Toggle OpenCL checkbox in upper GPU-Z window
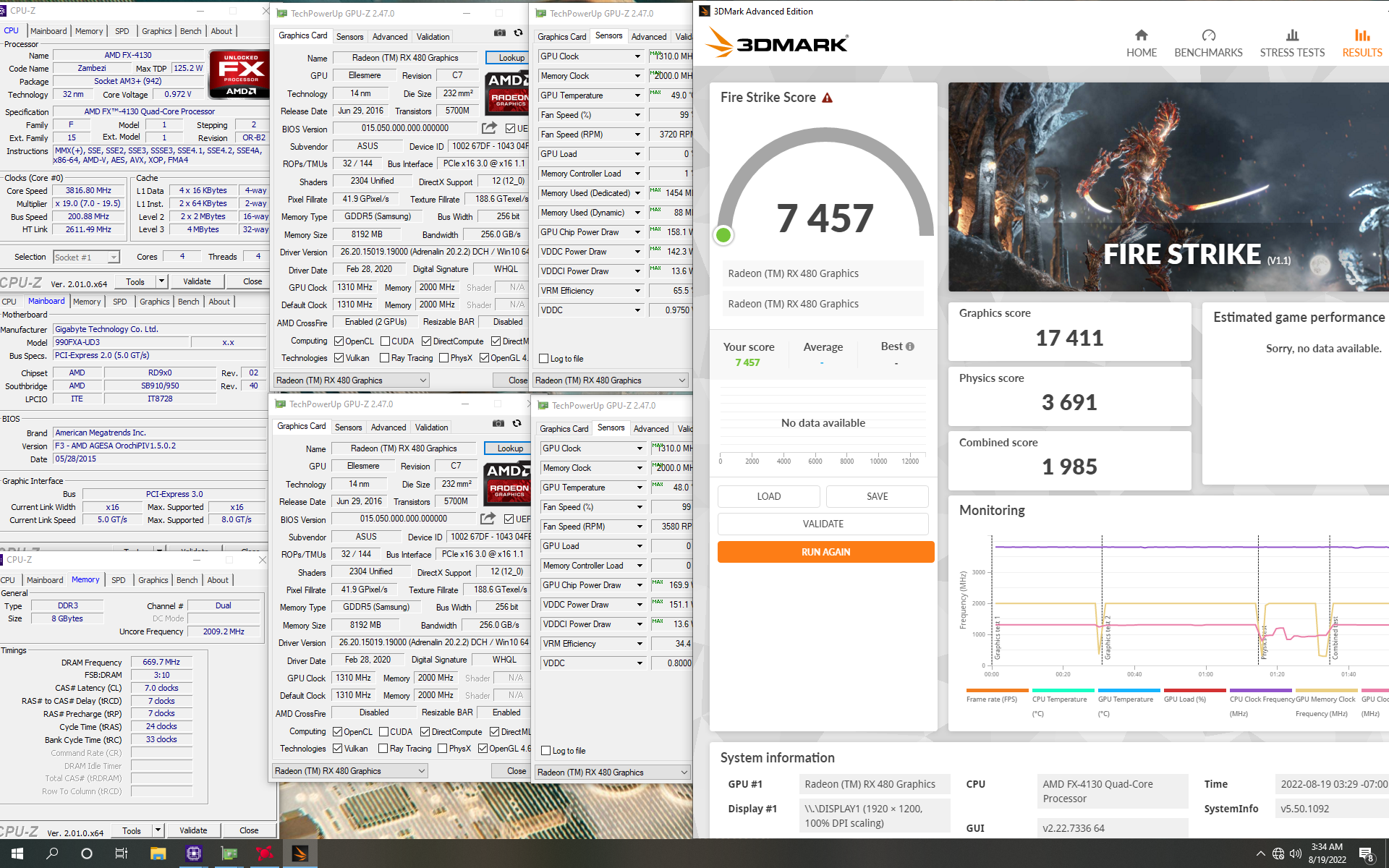This screenshot has width=1389, height=868. 339,341
